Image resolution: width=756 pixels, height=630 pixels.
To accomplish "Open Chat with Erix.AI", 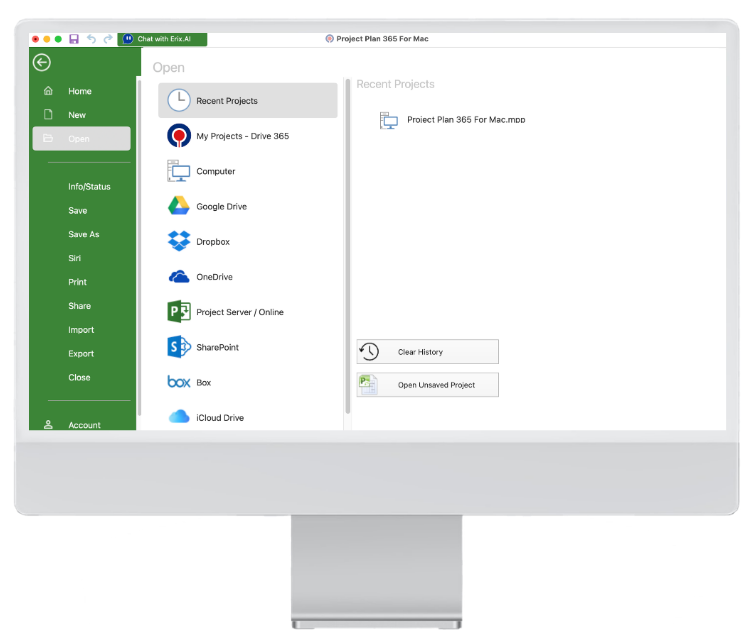I will point(162,39).
